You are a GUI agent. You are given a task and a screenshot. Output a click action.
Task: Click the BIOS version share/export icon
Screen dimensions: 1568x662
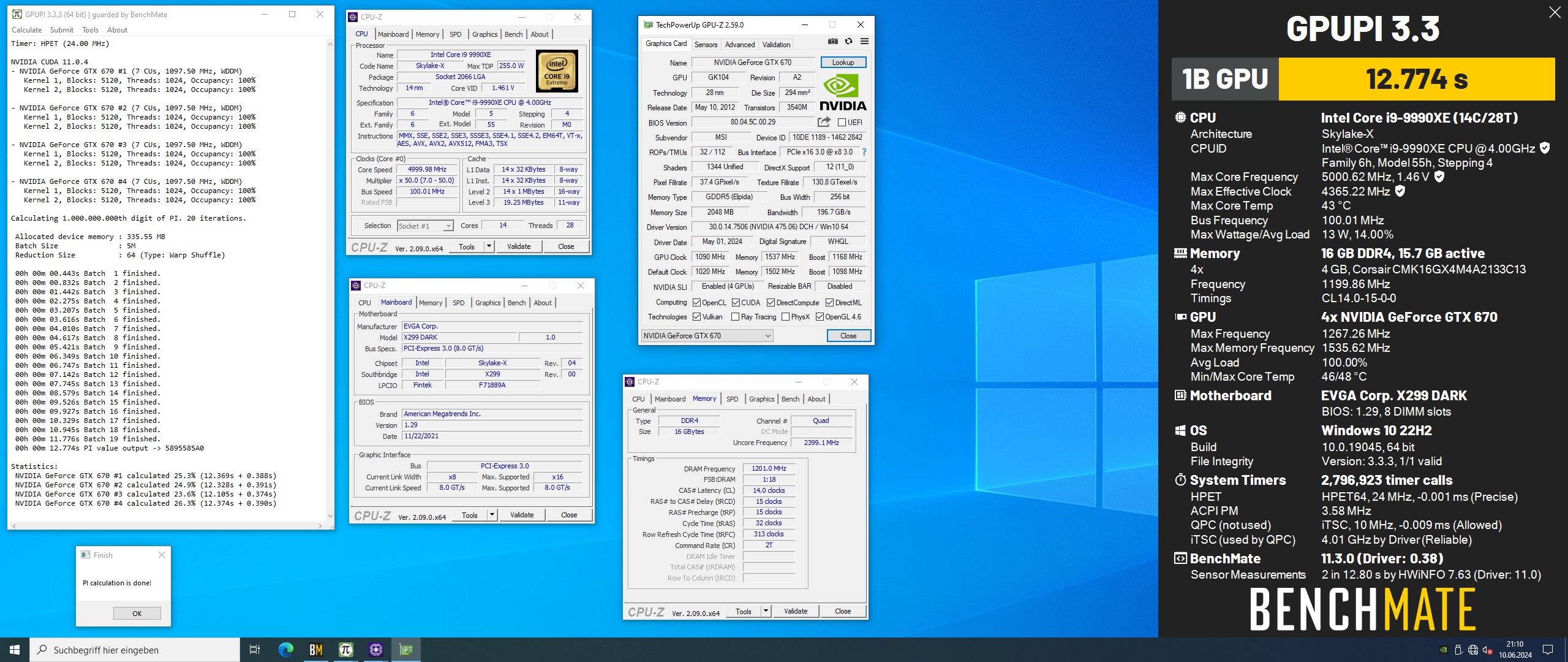tap(824, 122)
